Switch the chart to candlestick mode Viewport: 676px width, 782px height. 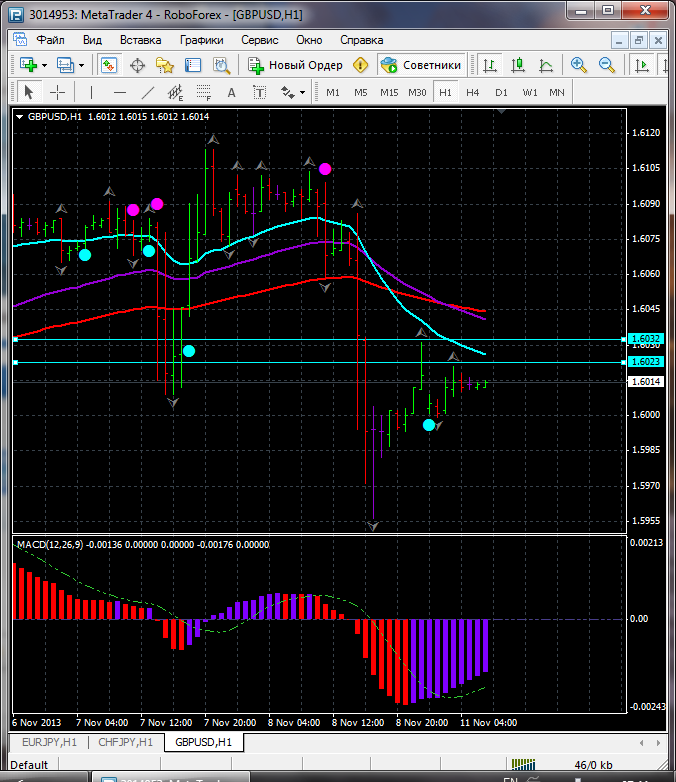(518, 65)
